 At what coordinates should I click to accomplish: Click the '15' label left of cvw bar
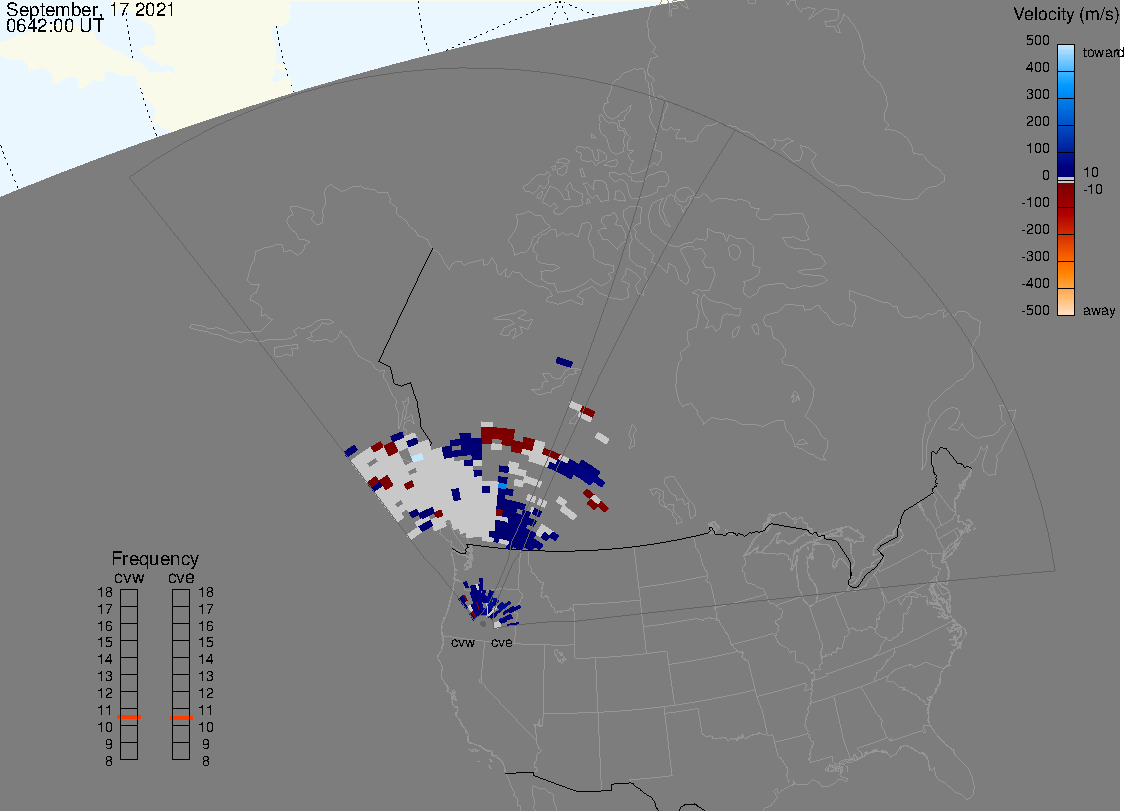pyautogui.click(x=105, y=642)
